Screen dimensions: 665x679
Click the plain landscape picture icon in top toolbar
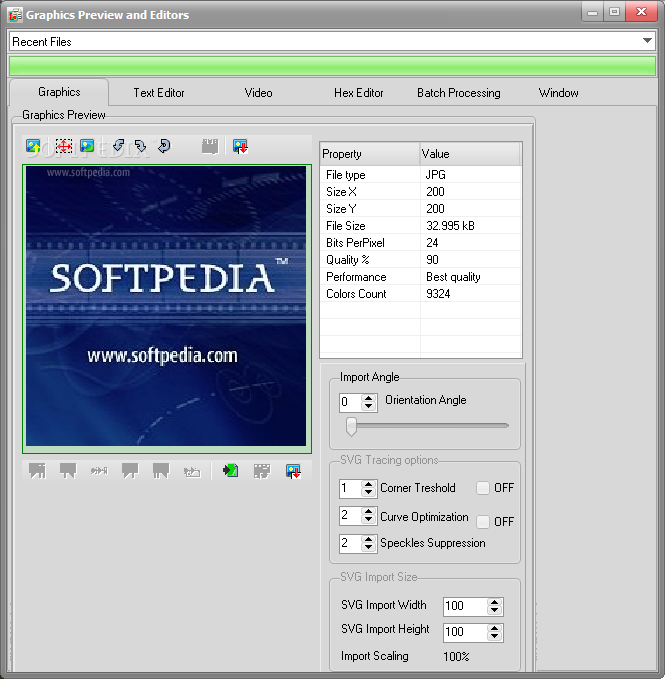(x=87, y=146)
